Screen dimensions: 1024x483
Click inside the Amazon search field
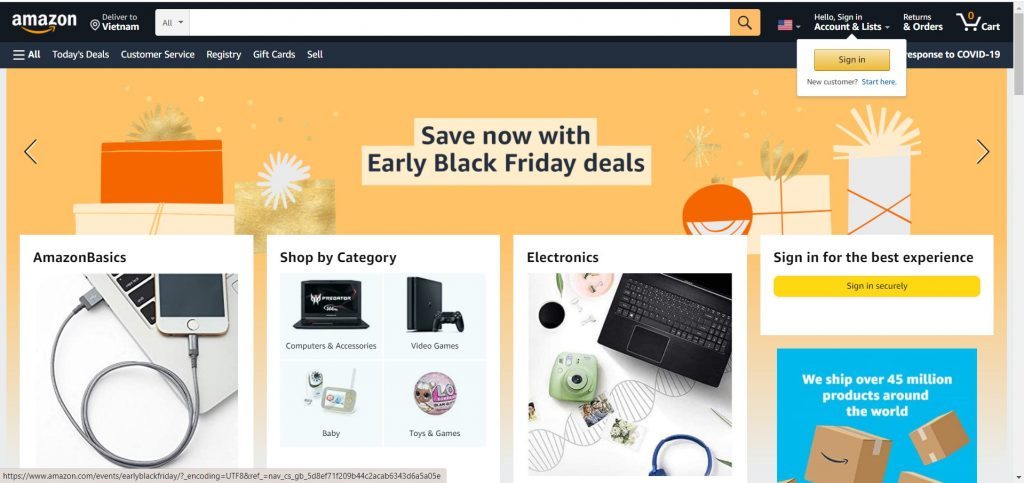click(x=460, y=23)
